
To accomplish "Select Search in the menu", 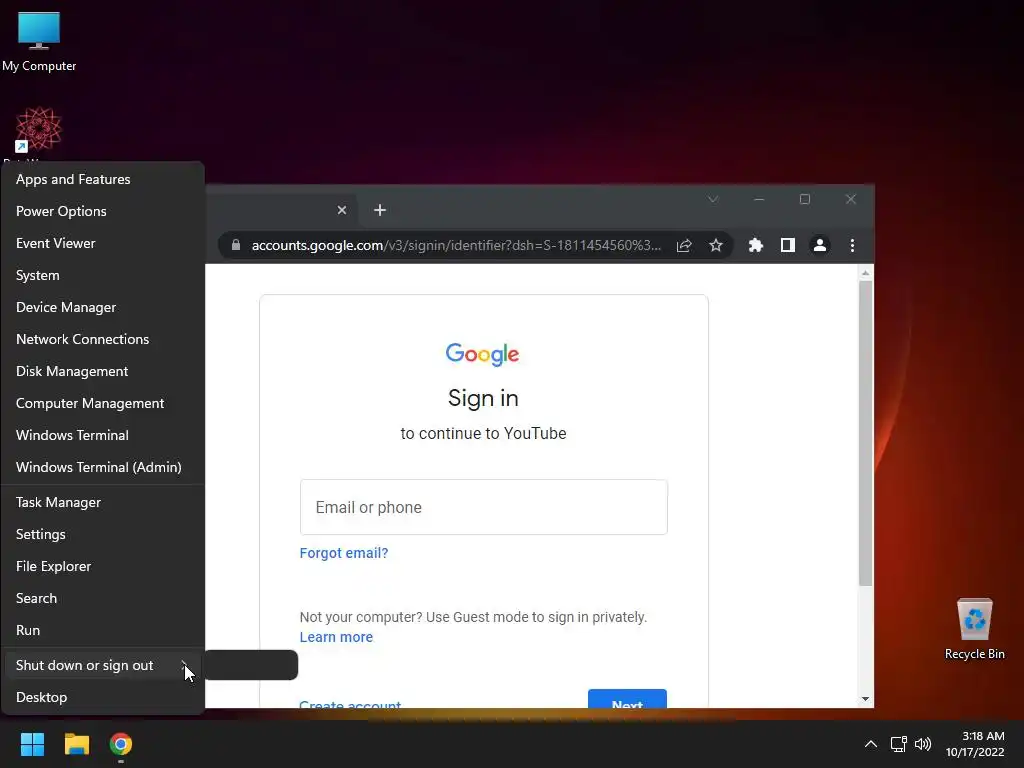I will click(x=103, y=599).
